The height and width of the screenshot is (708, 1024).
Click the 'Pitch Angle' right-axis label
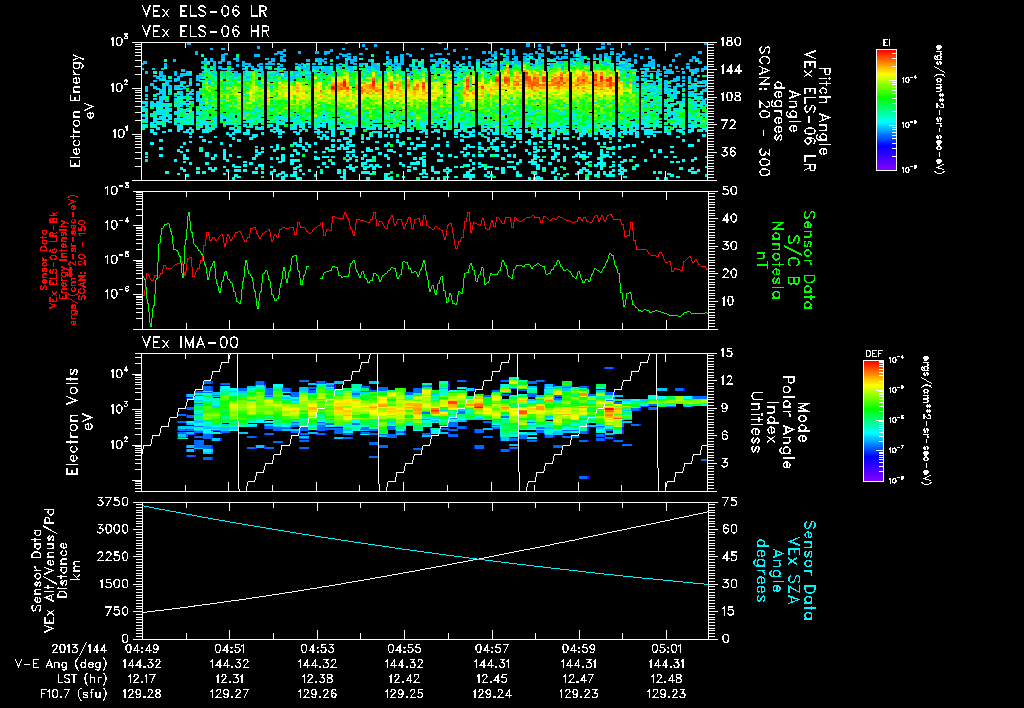pyautogui.click(x=824, y=111)
